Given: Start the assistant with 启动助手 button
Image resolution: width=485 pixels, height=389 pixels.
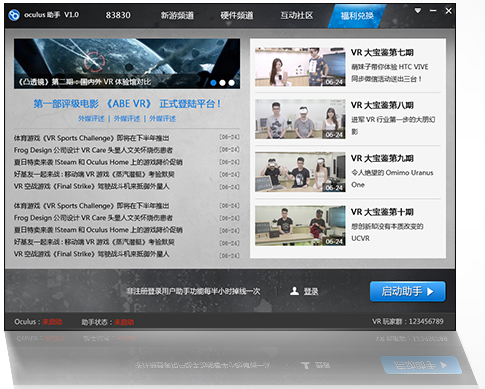Looking at the screenshot, I should tap(407, 292).
